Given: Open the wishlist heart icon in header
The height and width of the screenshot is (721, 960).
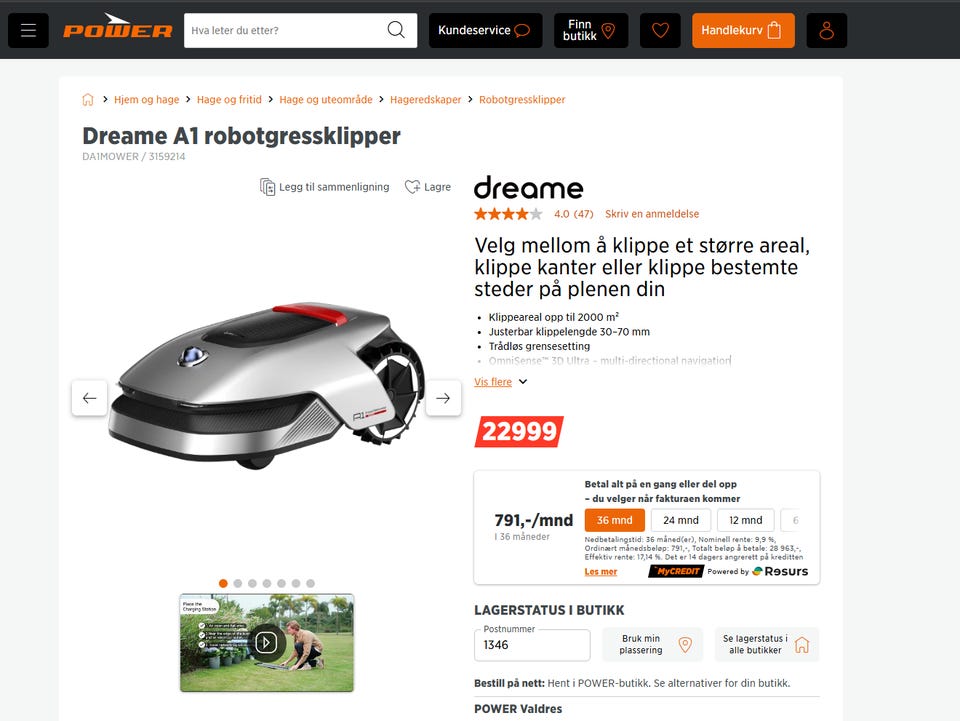Looking at the screenshot, I should tap(660, 31).
